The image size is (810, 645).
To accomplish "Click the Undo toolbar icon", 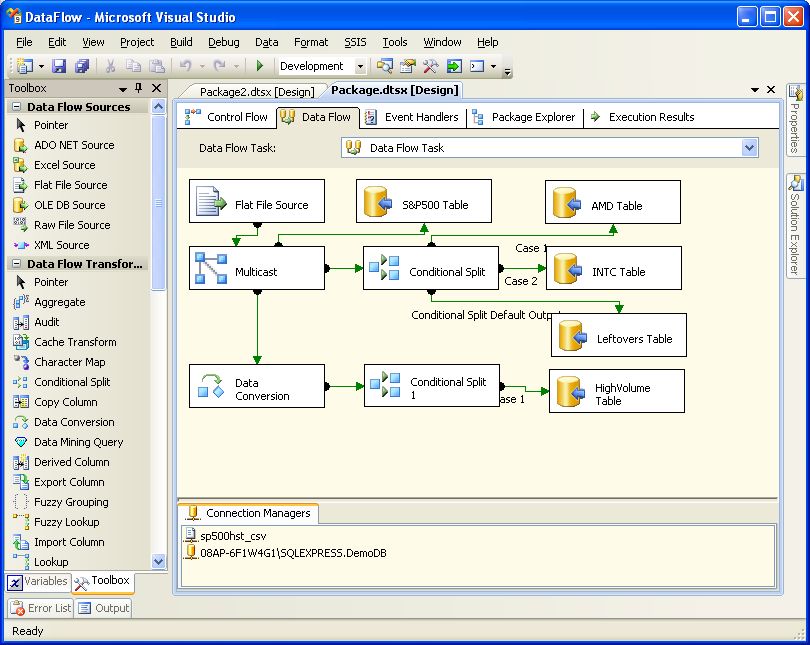I will click(185, 66).
